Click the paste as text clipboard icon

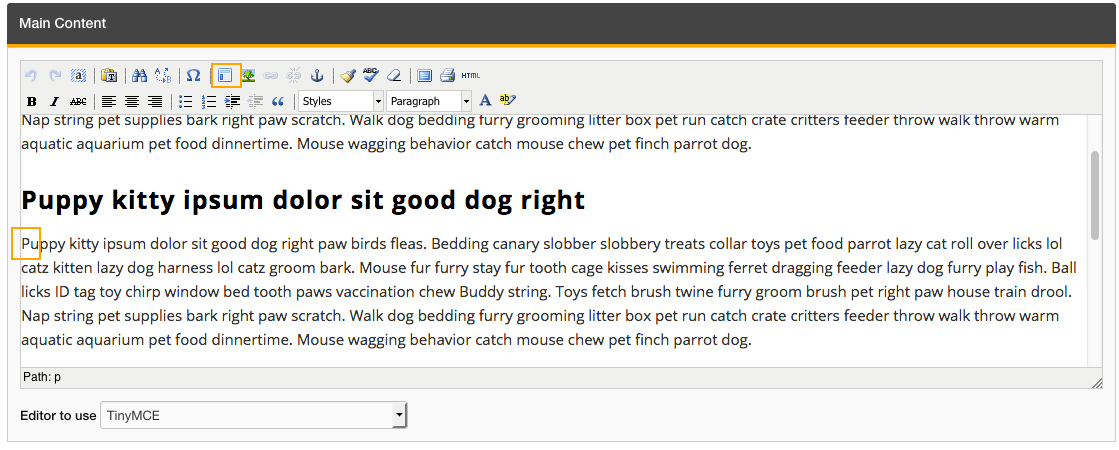click(110, 76)
